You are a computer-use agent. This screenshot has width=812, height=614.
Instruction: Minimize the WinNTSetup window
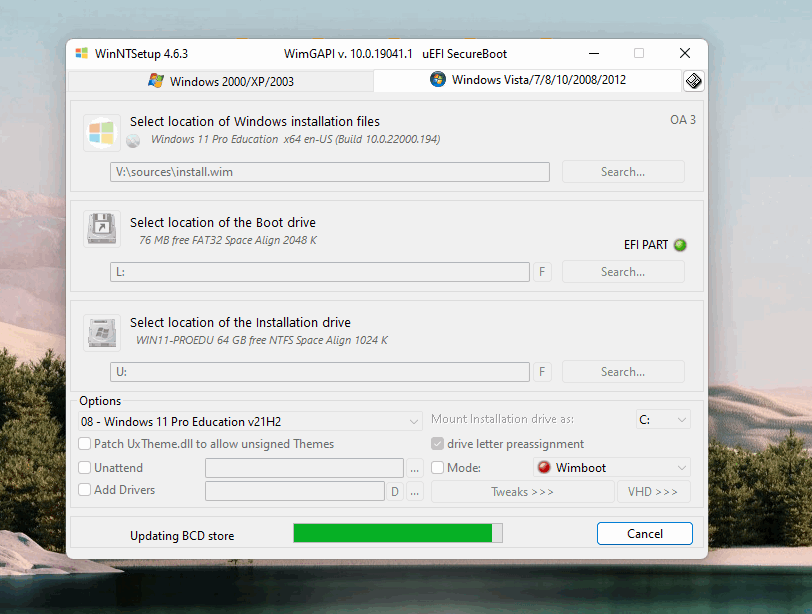pyautogui.click(x=594, y=53)
